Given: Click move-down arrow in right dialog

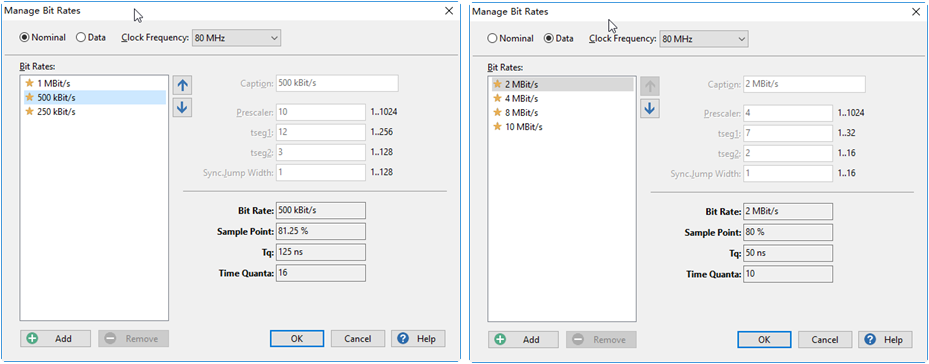Looking at the screenshot, I should coord(650,108).
